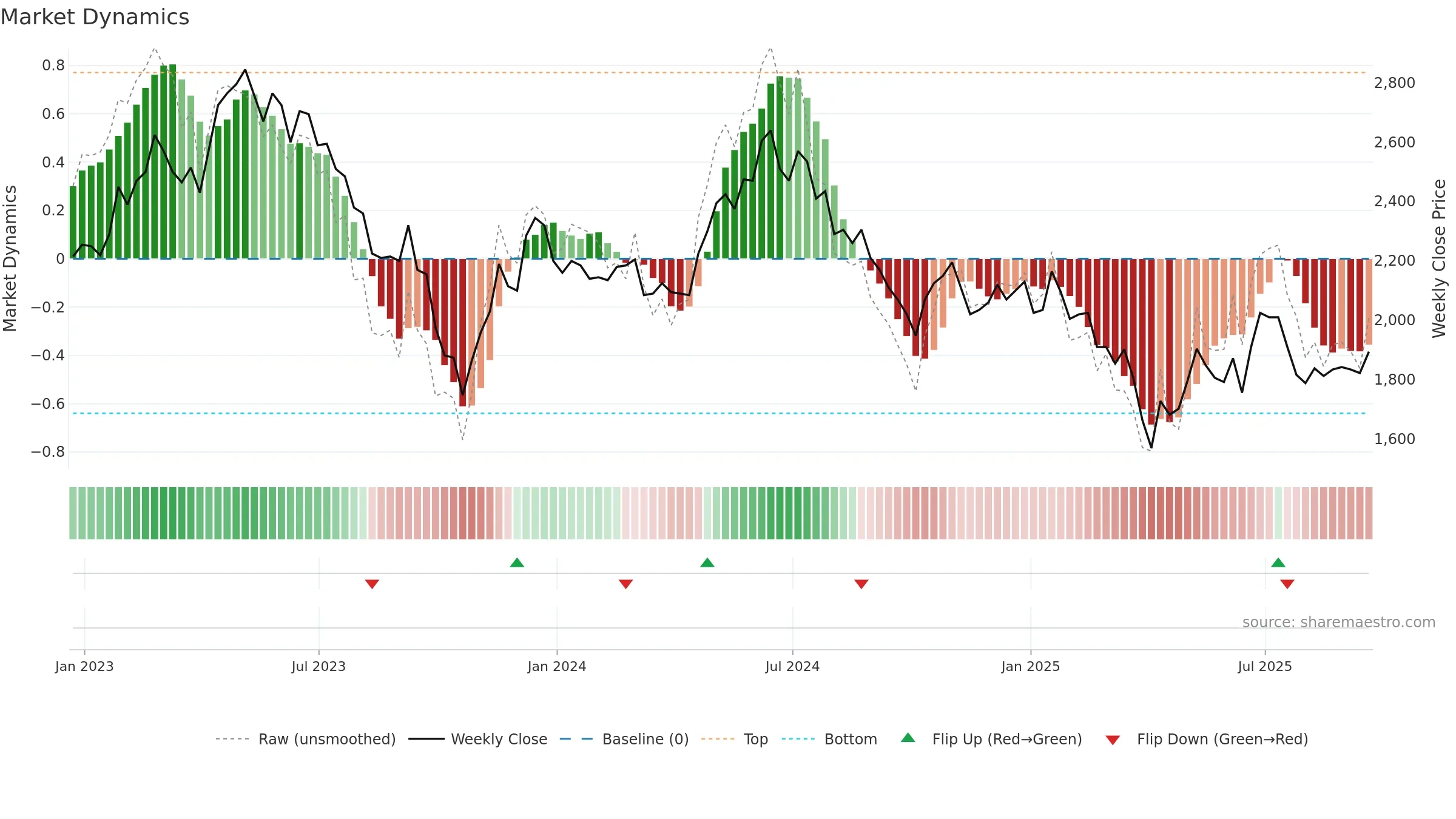The width and height of the screenshot is (1456, 819).
Task: Click the cyan dashed Bottom threshold line
Action: tap(719, 413)
